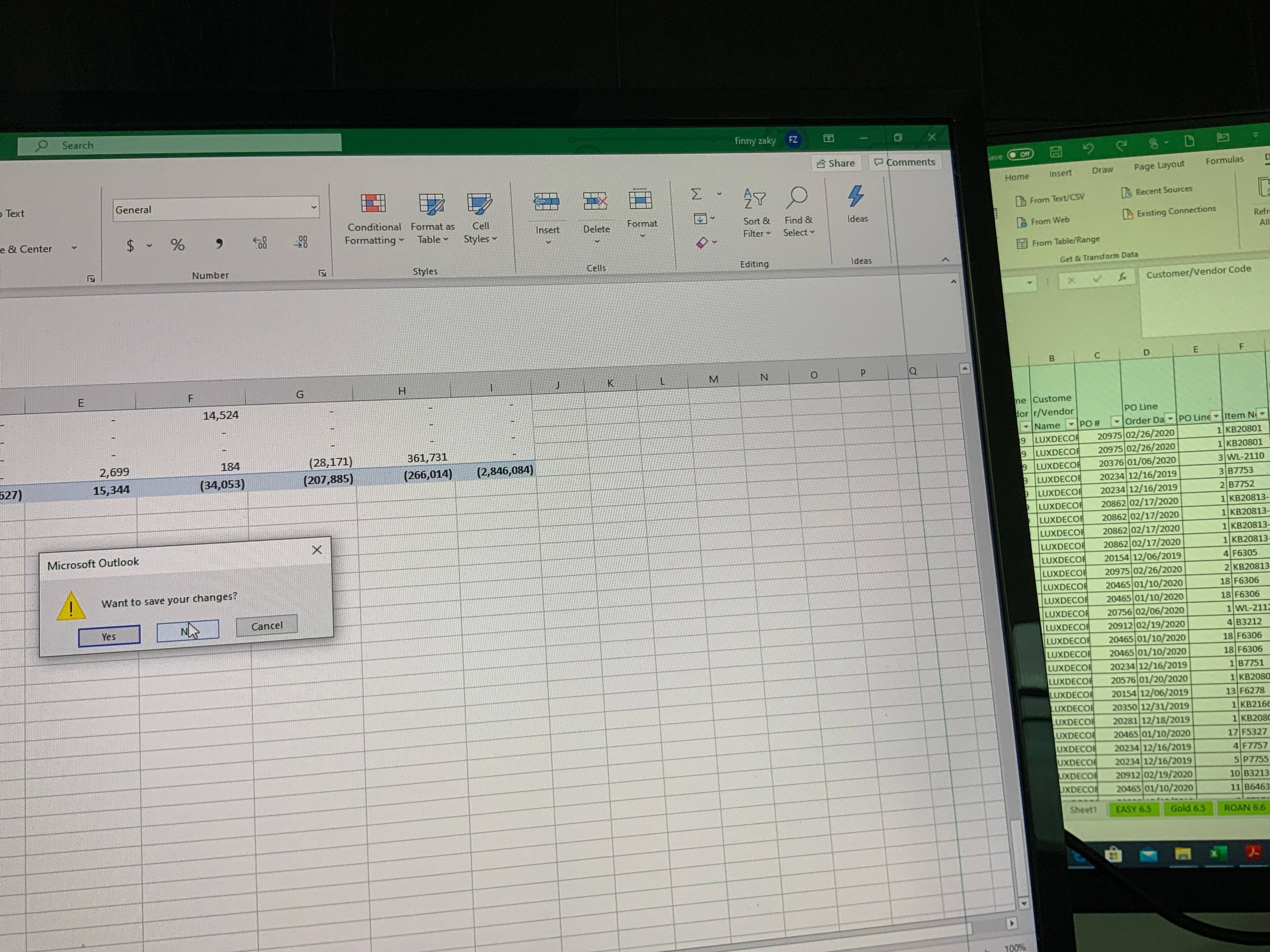Click the Ideas lightning bolt icon
The image size is (1270, 952).
point(856,196)
